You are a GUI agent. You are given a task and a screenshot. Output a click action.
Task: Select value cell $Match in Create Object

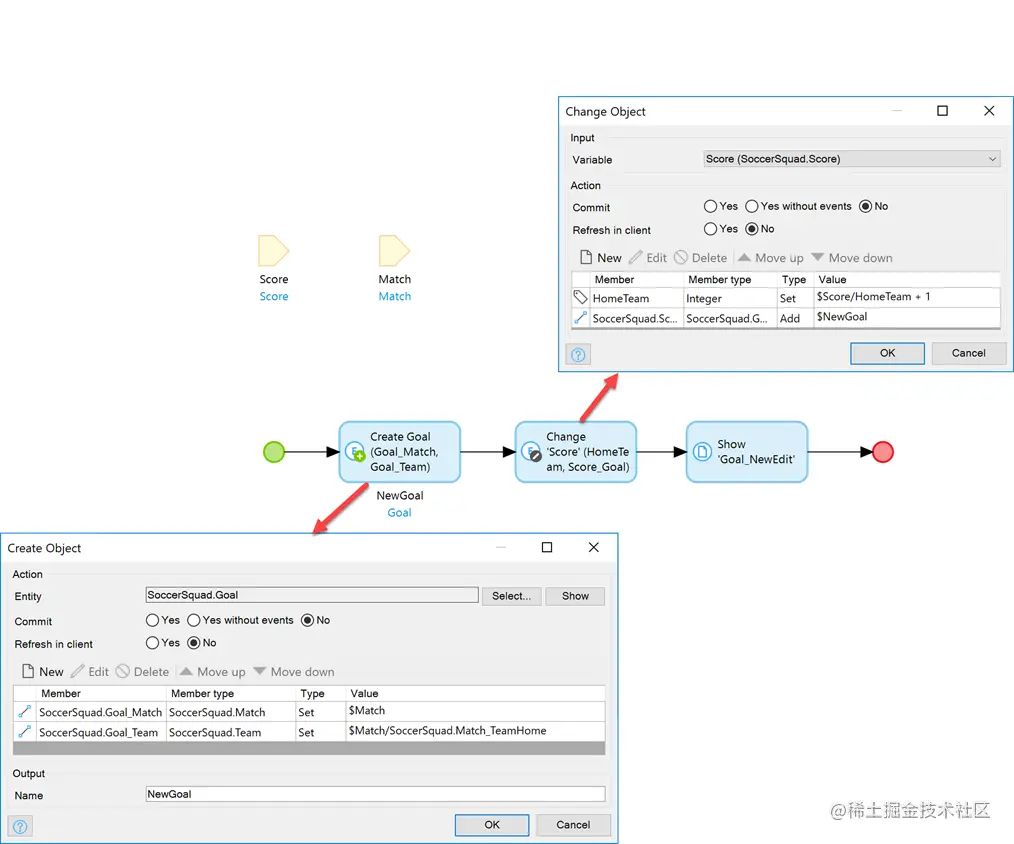(x=475, y=711)
